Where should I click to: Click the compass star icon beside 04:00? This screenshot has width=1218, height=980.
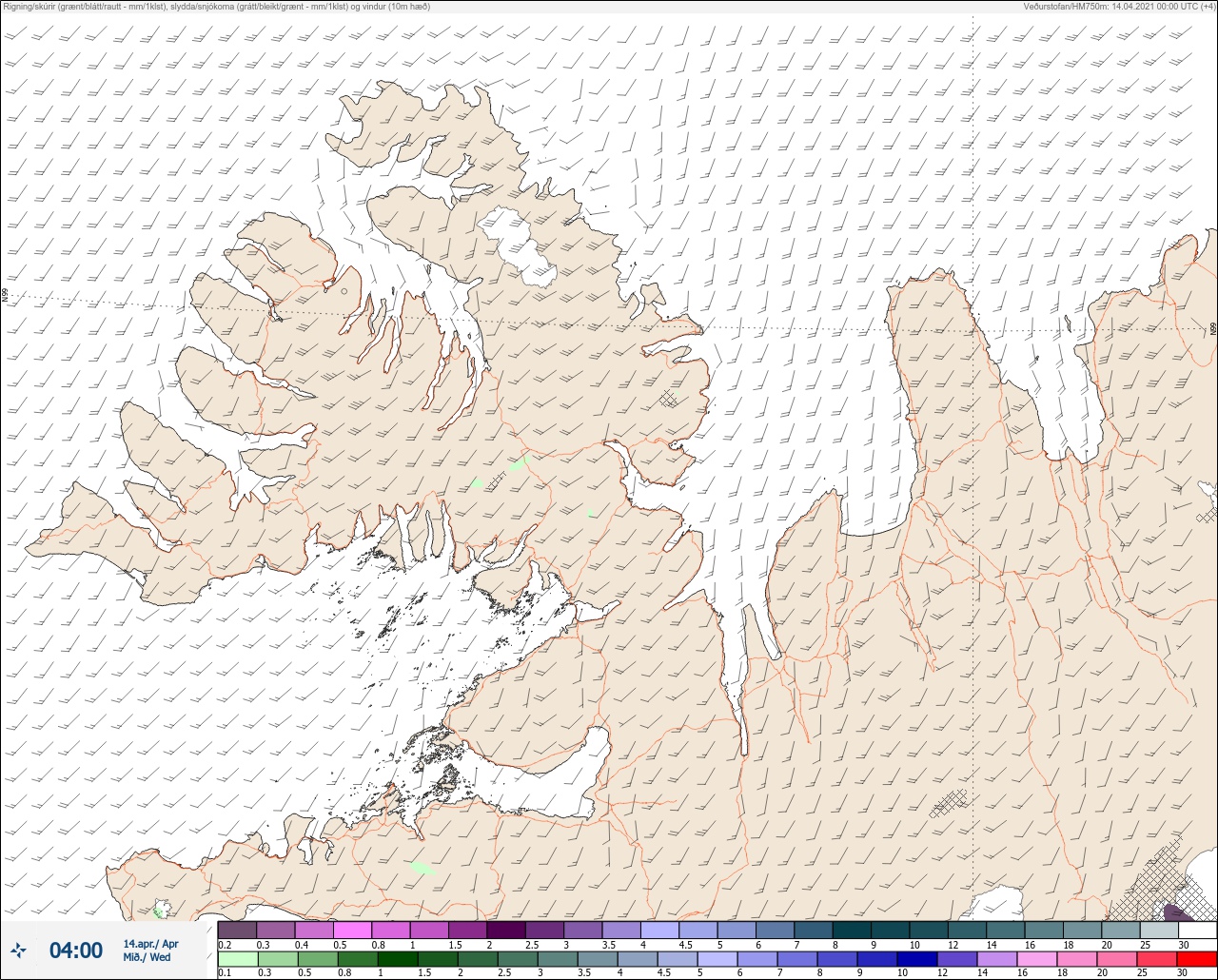(x=19, y=950)
